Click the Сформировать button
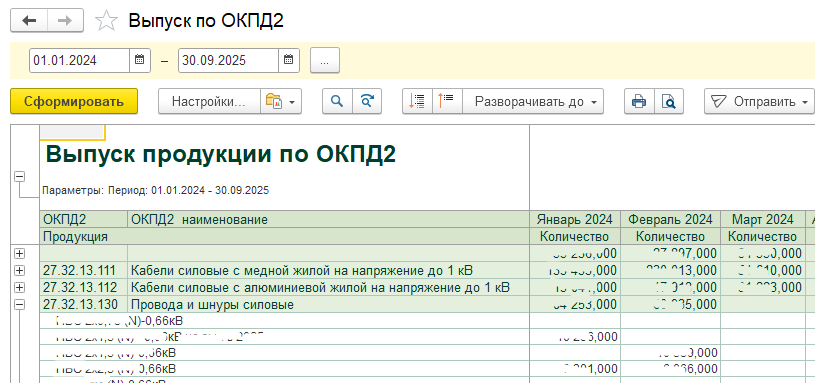Screen dimensions: 815x383 point(74,101)
